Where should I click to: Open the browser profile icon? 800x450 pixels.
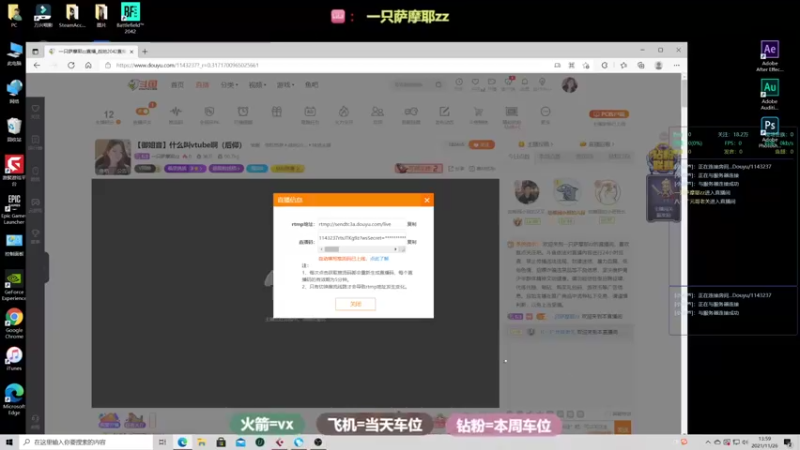click(659, 65)
